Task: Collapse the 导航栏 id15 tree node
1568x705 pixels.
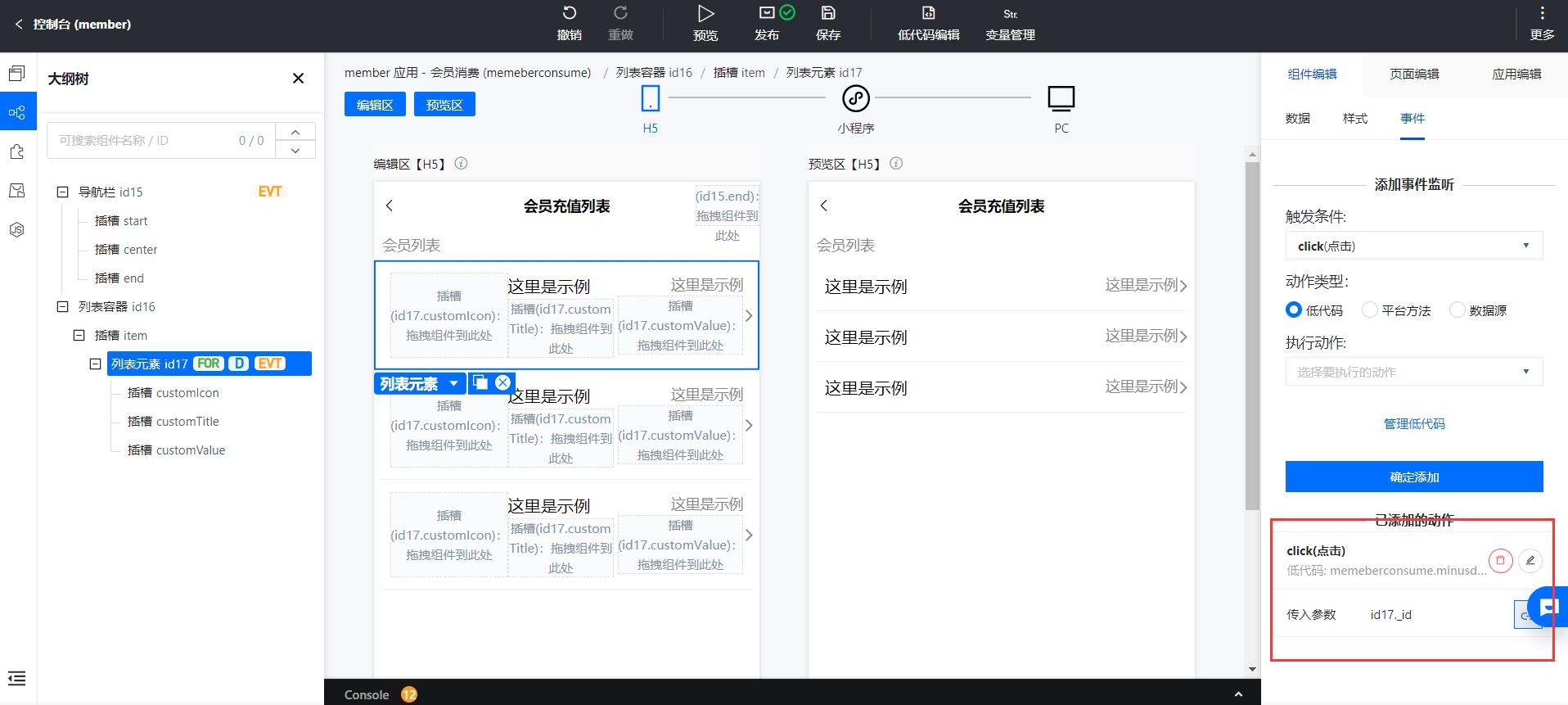Action: point(62,192)
